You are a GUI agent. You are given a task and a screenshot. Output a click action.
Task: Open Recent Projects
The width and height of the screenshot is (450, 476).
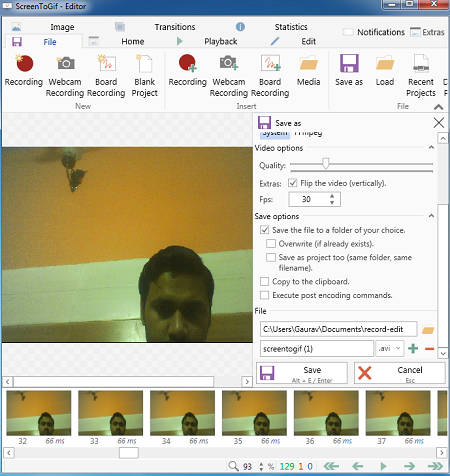(x=421, y=76)
